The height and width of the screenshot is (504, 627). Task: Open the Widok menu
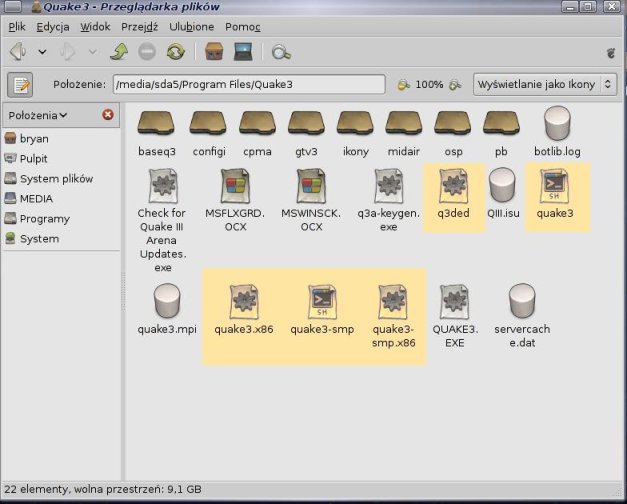95,27
